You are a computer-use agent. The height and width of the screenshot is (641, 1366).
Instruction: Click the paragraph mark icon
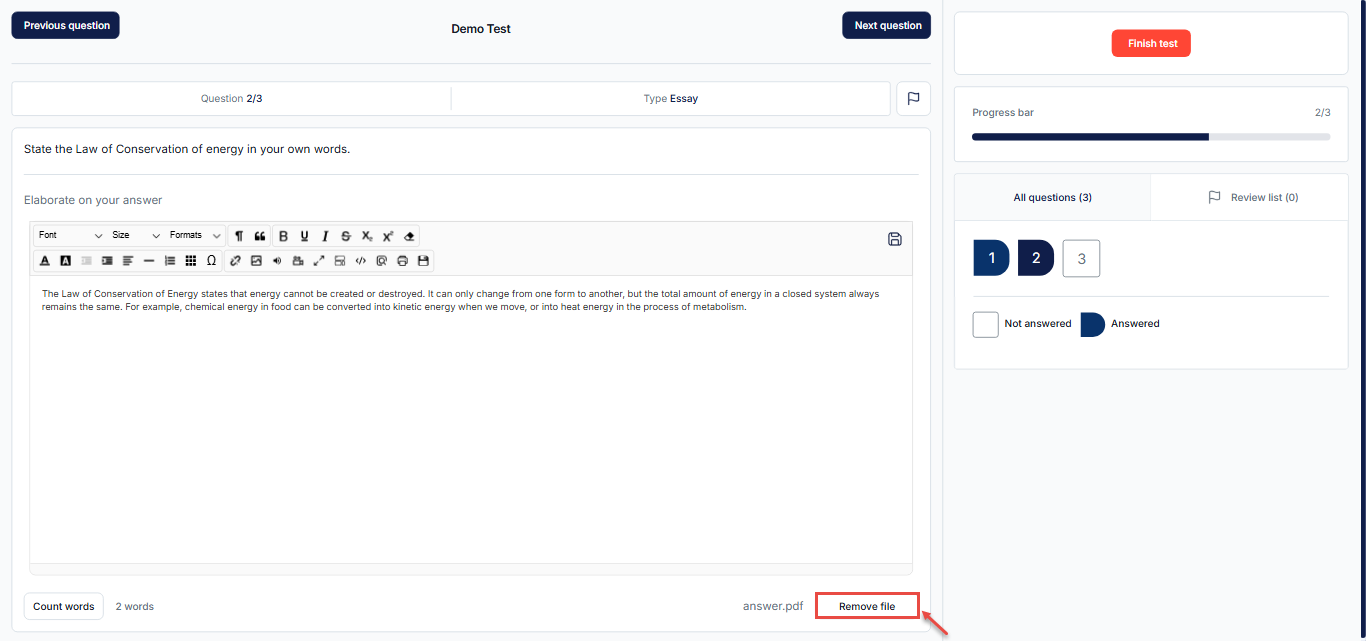pyautogui.click(x=239, y=236)
